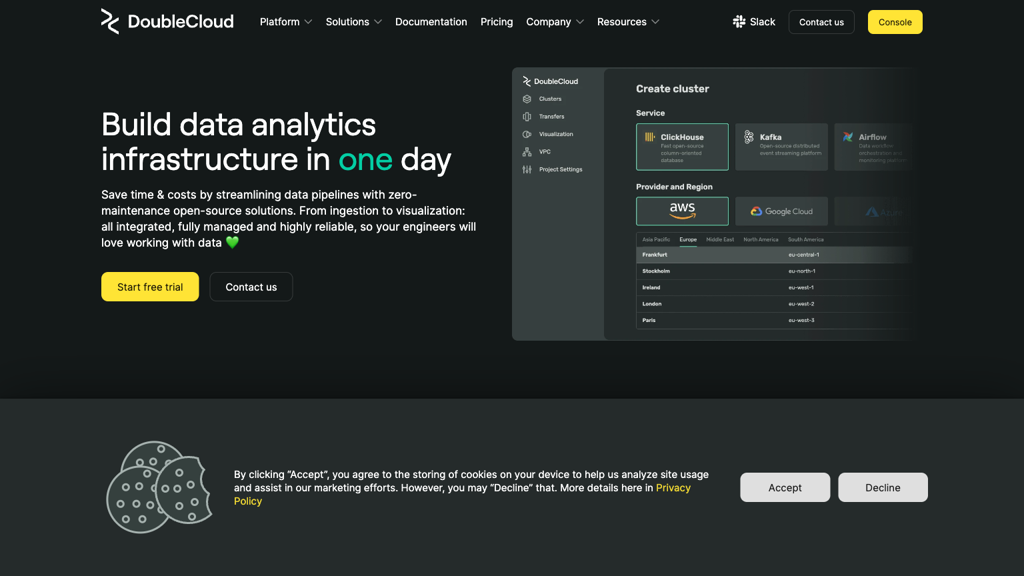Screen dimensions: 1024x576
Task: Click the Start free trial button
Action: point(150,287)
